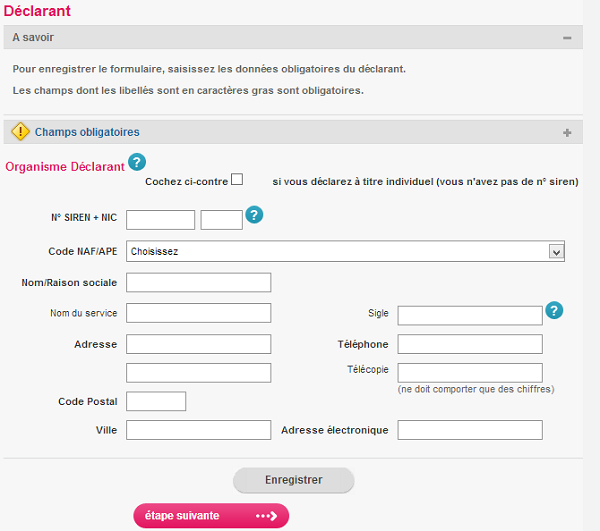Collapse the A savoir section
600x531 pixels.
click(567, 38)
